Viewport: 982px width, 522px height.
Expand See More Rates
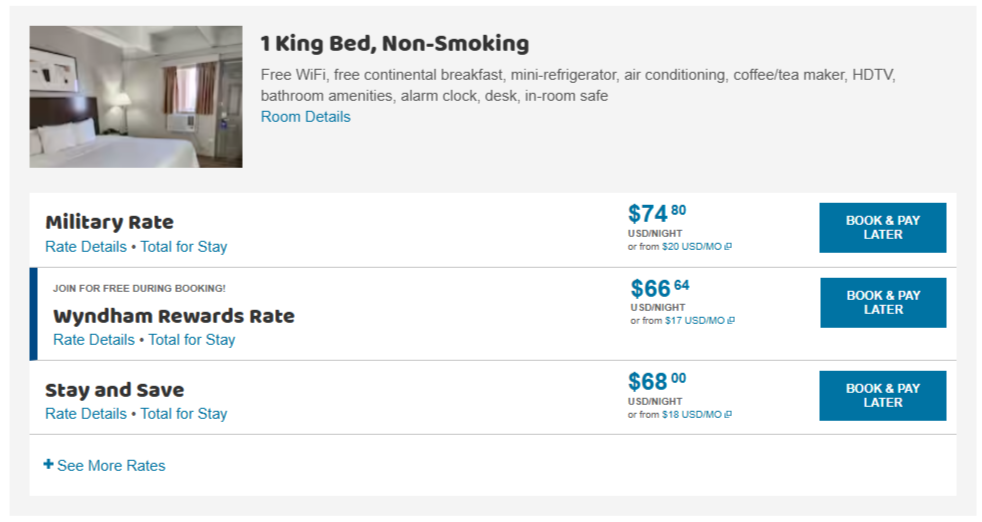click(110, 466)
